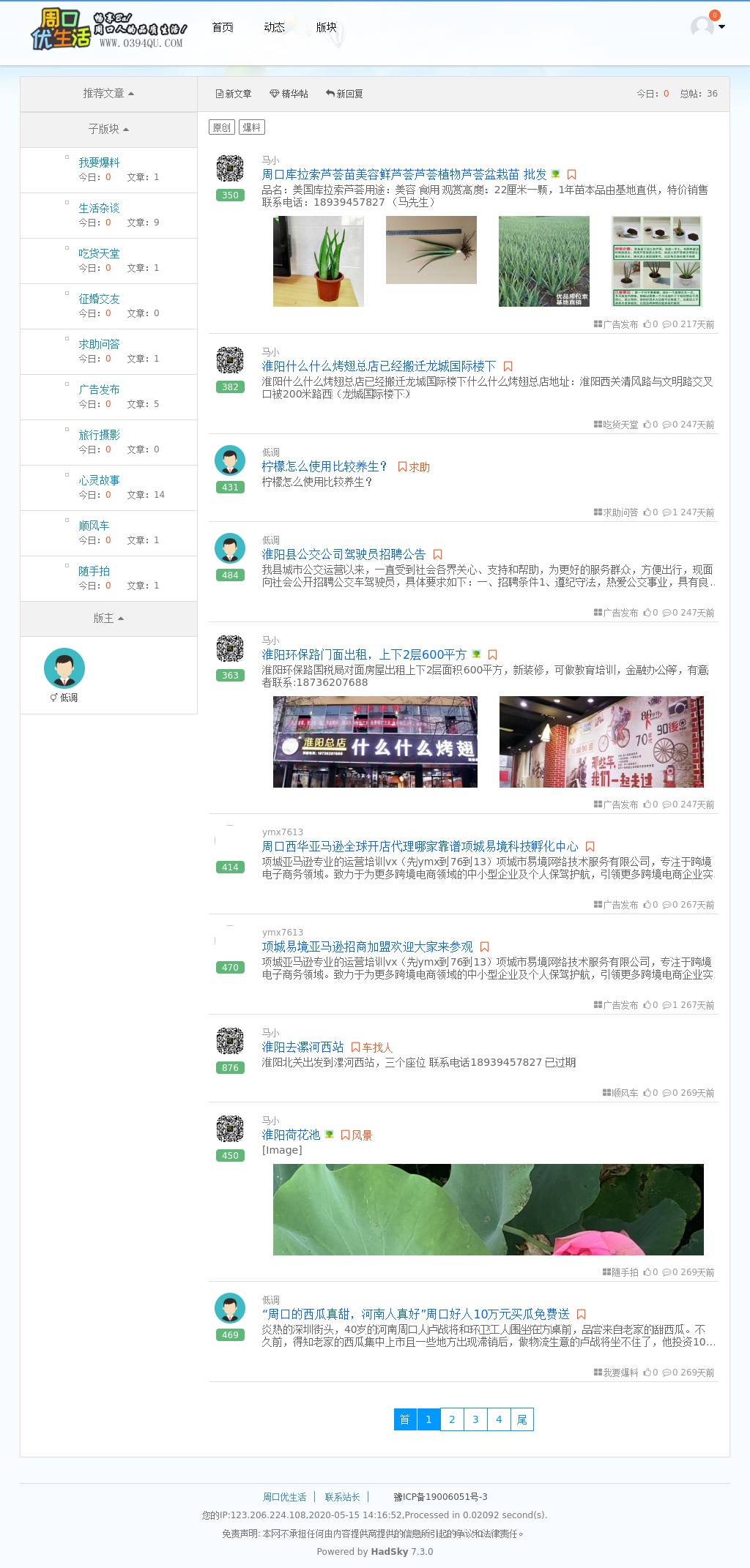Click the comment icon on the 淮阳荷花池 post
This screenshot has height=1568, width=750.
point(667,1272)
